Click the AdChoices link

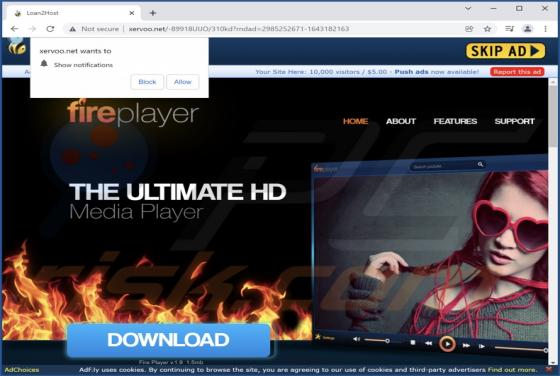click(22, 370)
